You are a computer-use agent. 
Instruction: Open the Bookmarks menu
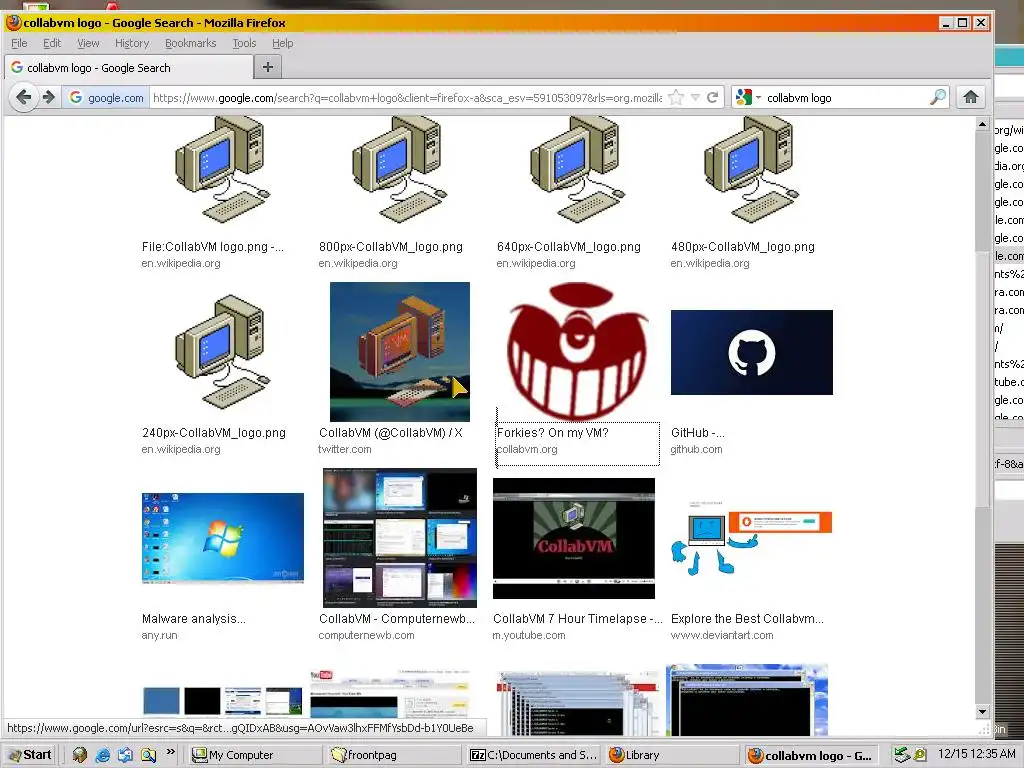point(190,43)
